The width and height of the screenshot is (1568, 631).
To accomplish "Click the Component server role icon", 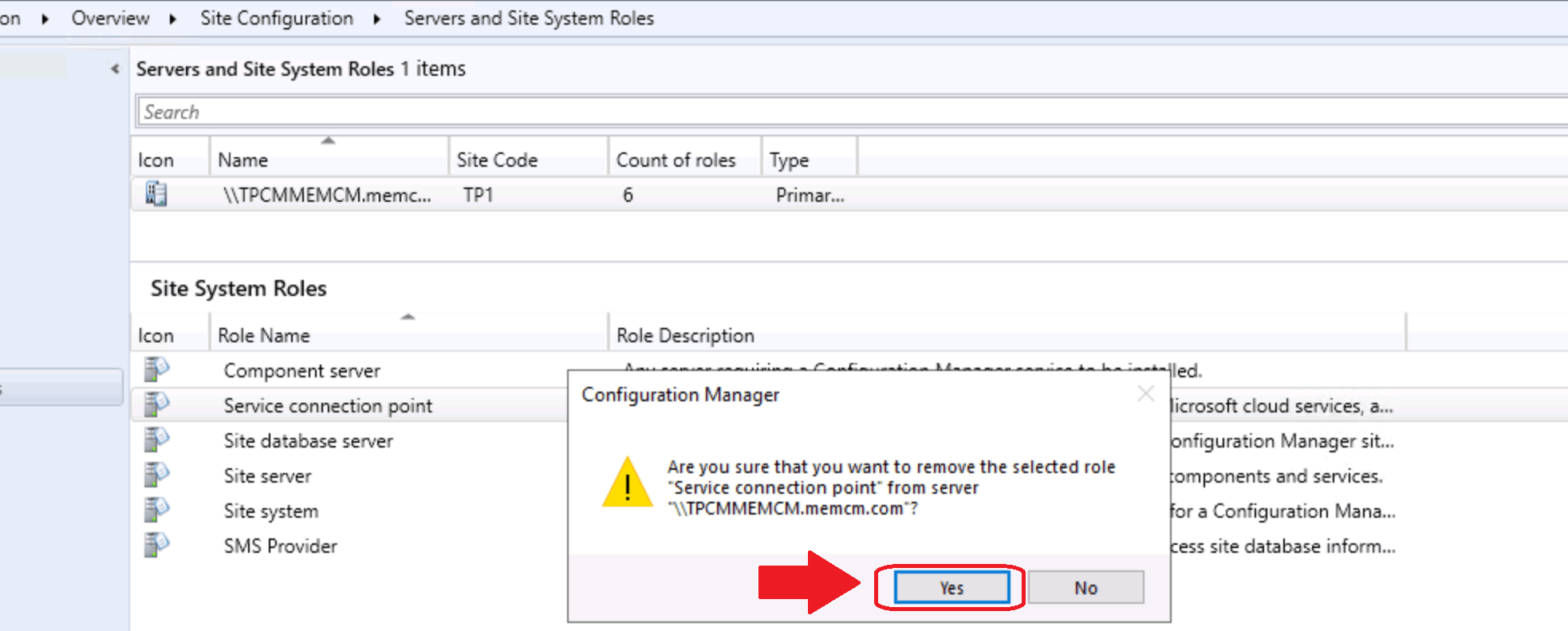I will 156,369.
